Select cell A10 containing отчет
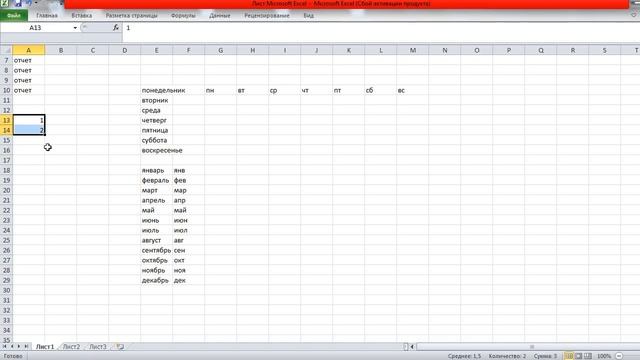This screenshot has width=640, height=360. [x=29, y=90]
